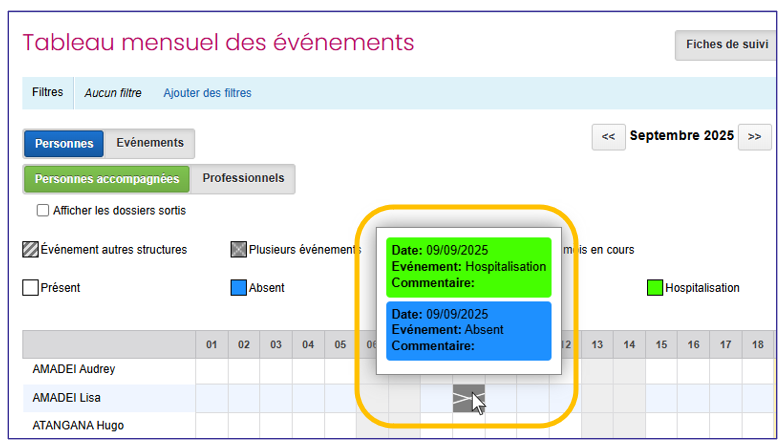Screen dimensions: 782x442
Task: Click day 15 column header
Action: (x=661, y=345)
